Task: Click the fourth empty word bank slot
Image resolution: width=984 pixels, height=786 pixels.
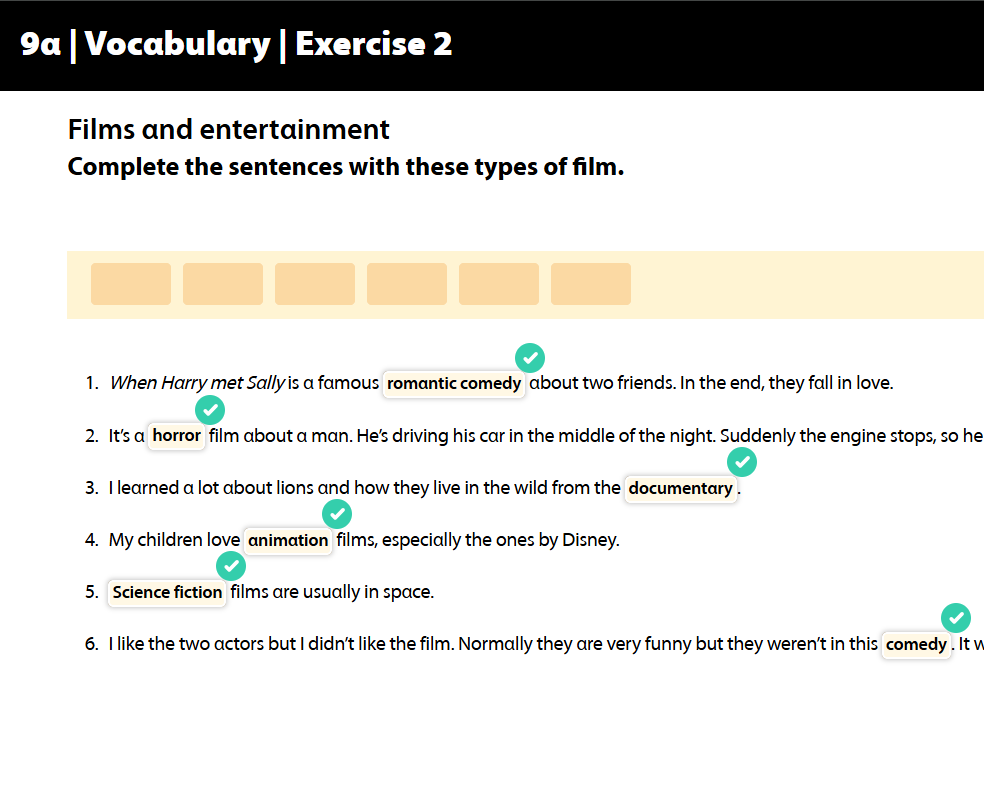Action: tap(407, 284)
